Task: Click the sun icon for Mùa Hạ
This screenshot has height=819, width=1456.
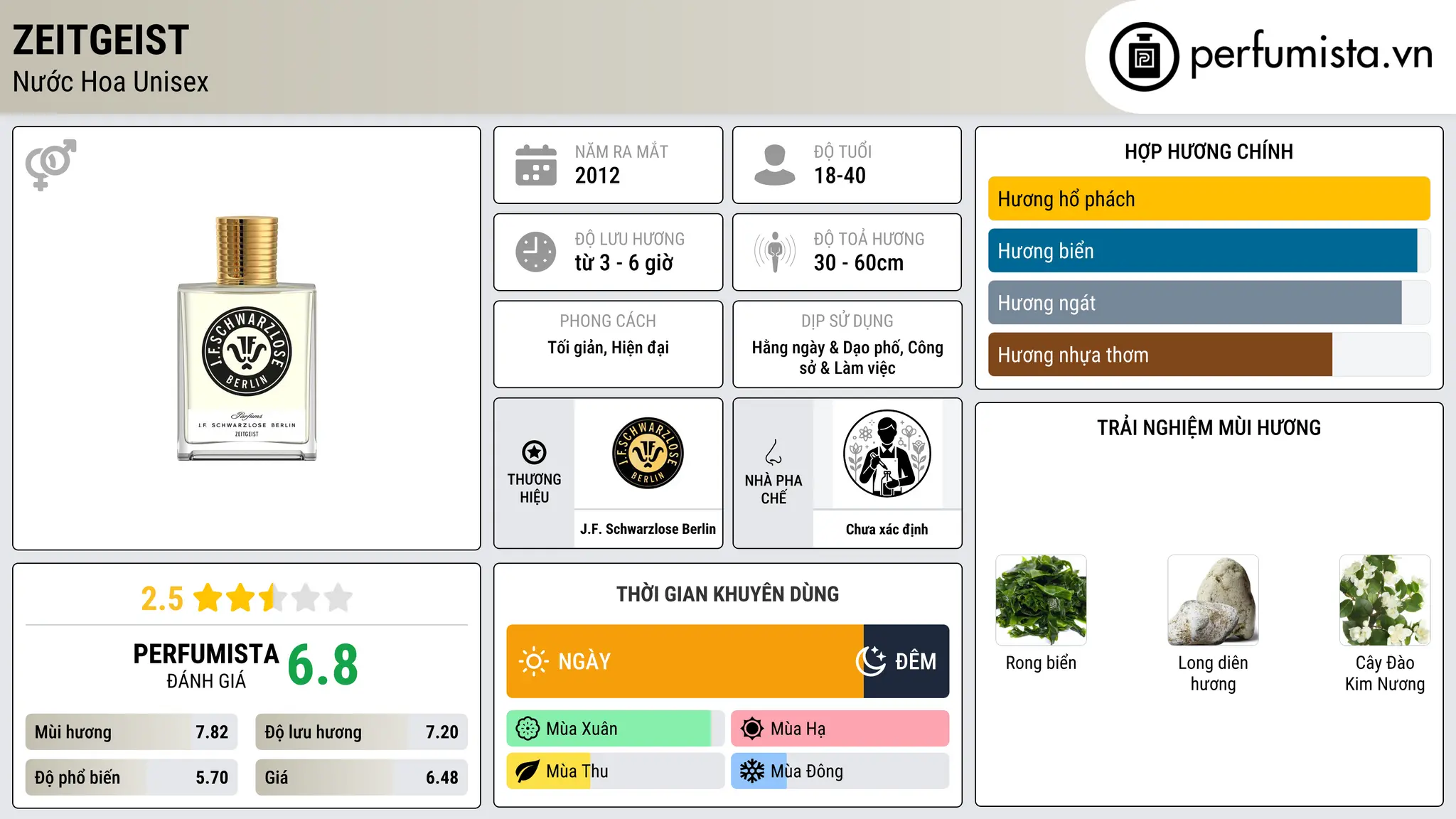Action: click(x=752, y=729)
